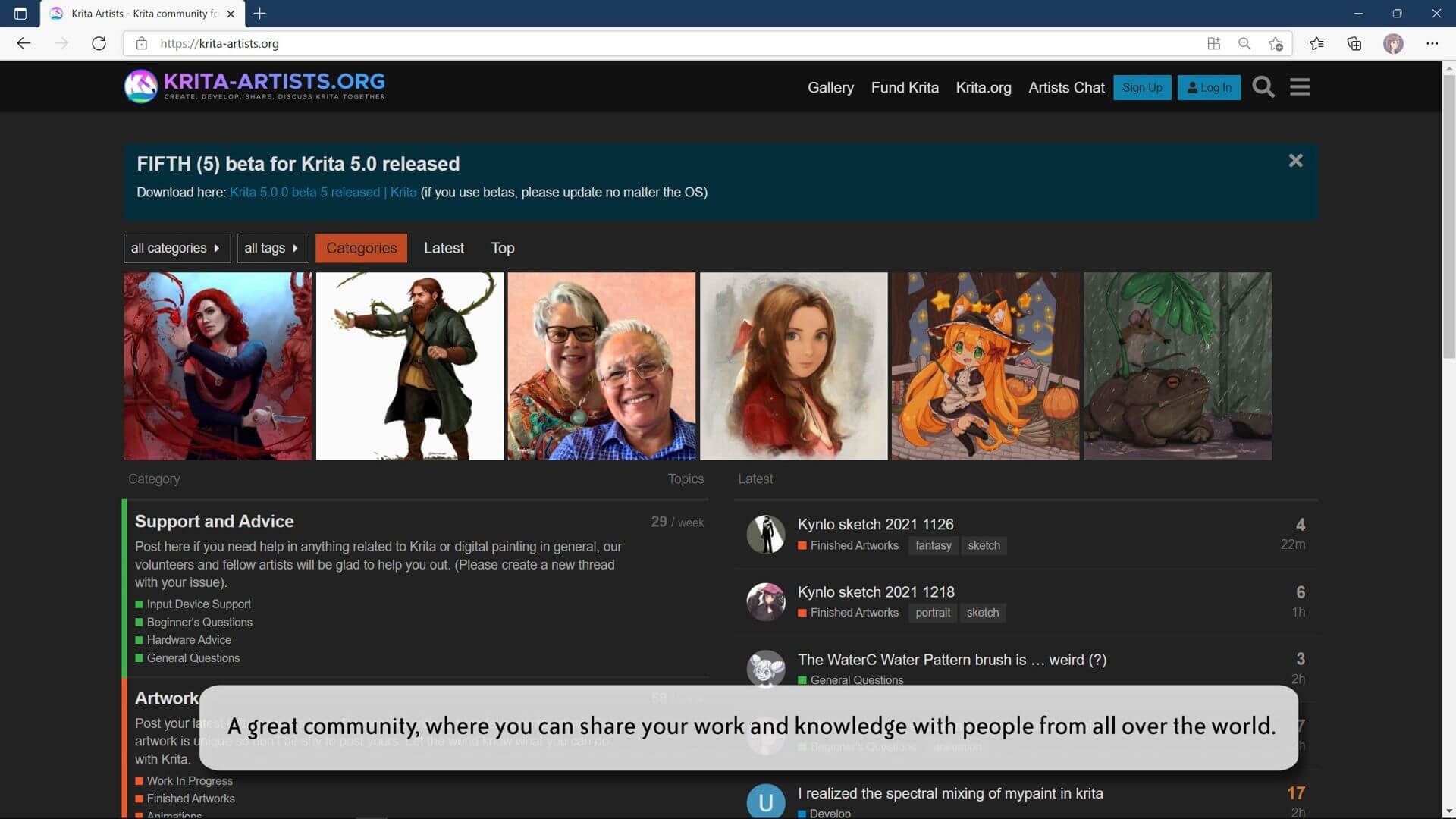1456x819 pixels.
Task: Open the Input Device Support subcategory
Action: (x=199, y=604)
